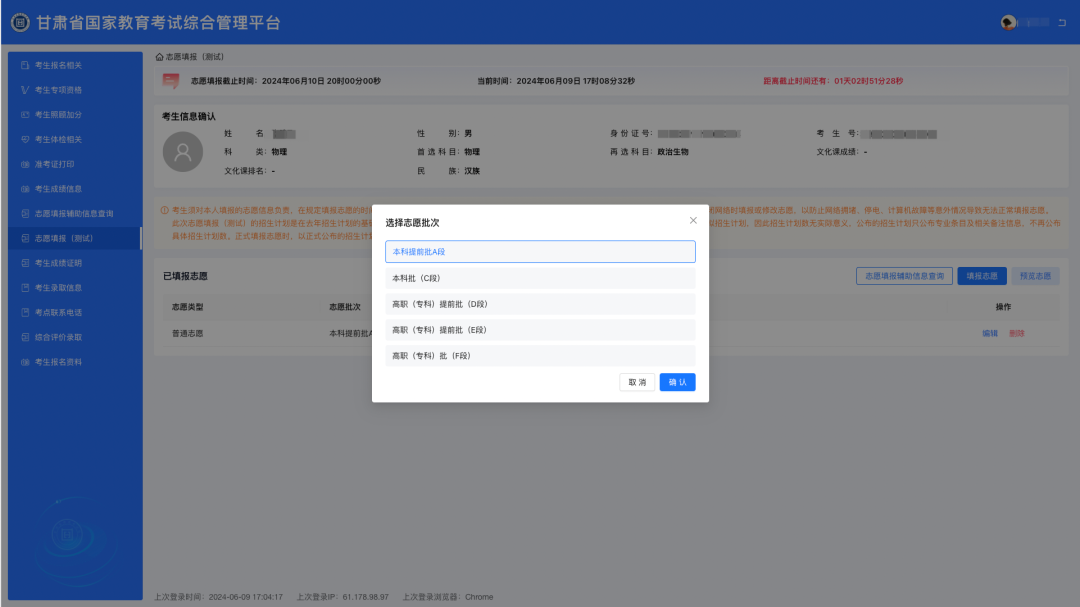Viewport: 1080px width, 607px height.
Task: Click the 考生录取信息 sidebar icon
Action: [x=25, y=288]
